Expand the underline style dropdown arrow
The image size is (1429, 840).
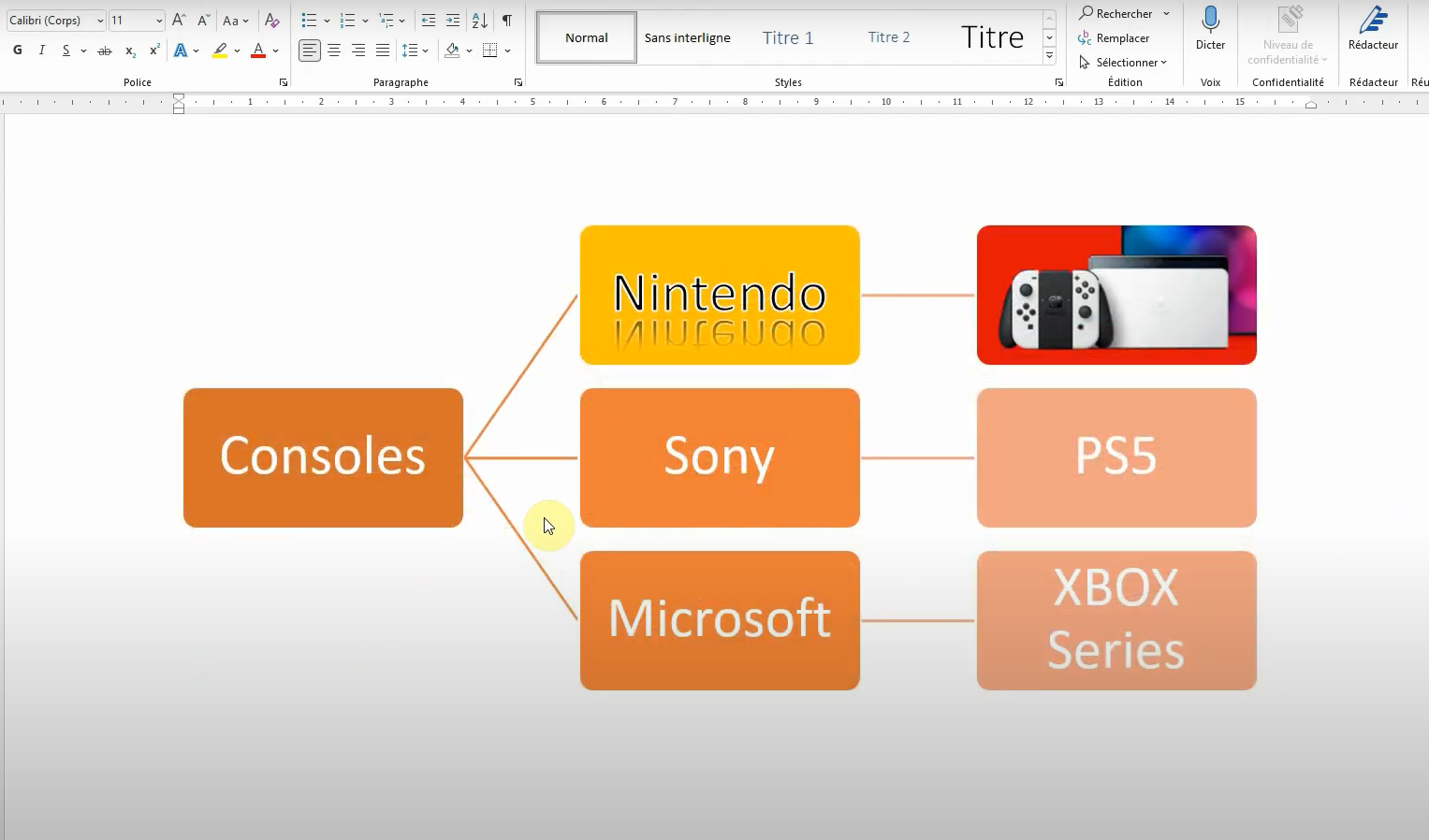click(83, 51)
